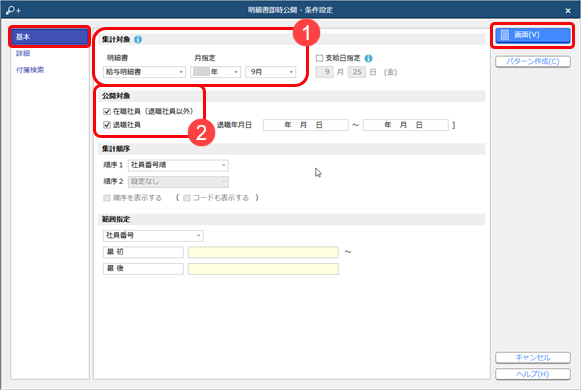
Task: Click the キャンセル button
Action: pos(533,357)
